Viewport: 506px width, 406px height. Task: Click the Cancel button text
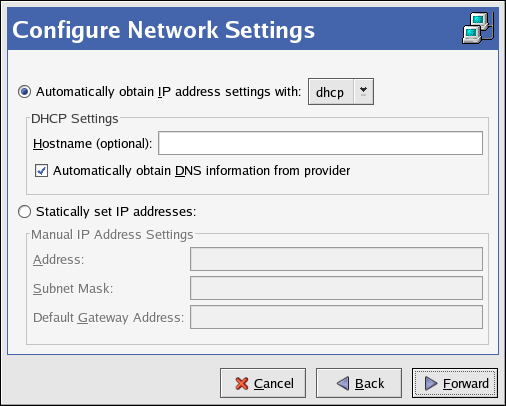[x=274, y=384]
